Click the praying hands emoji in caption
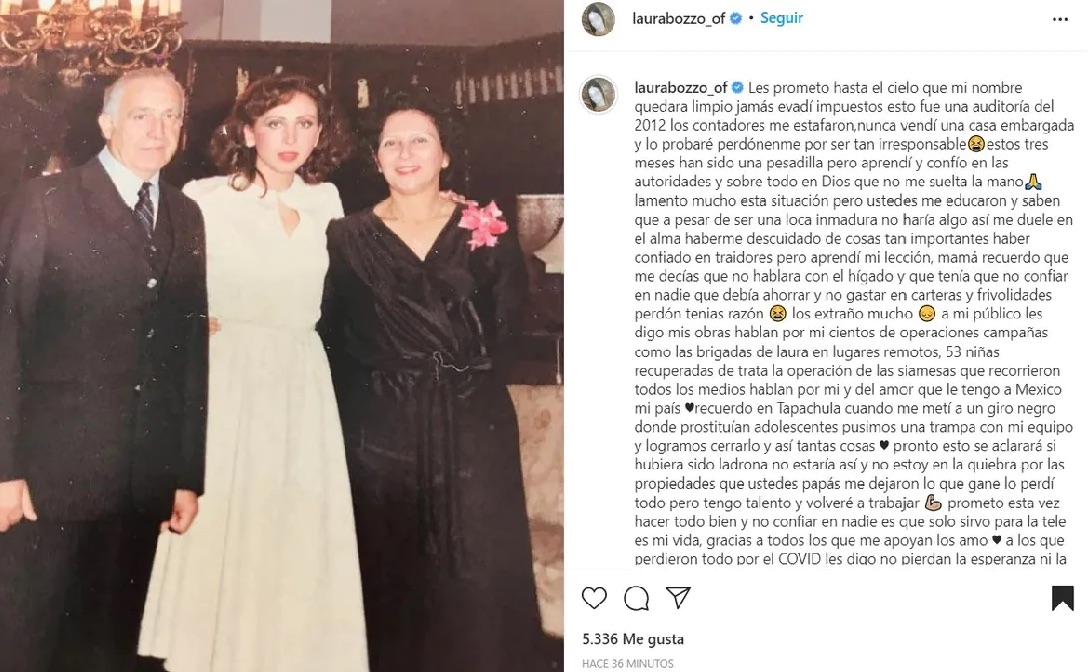This screenshot has height=672, width=1090. tap(1033, 181)
